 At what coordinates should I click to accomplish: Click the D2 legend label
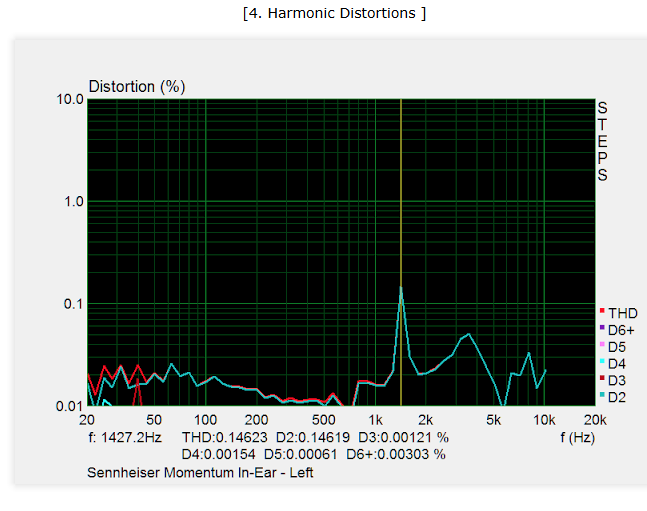click(x=617, y=397)
